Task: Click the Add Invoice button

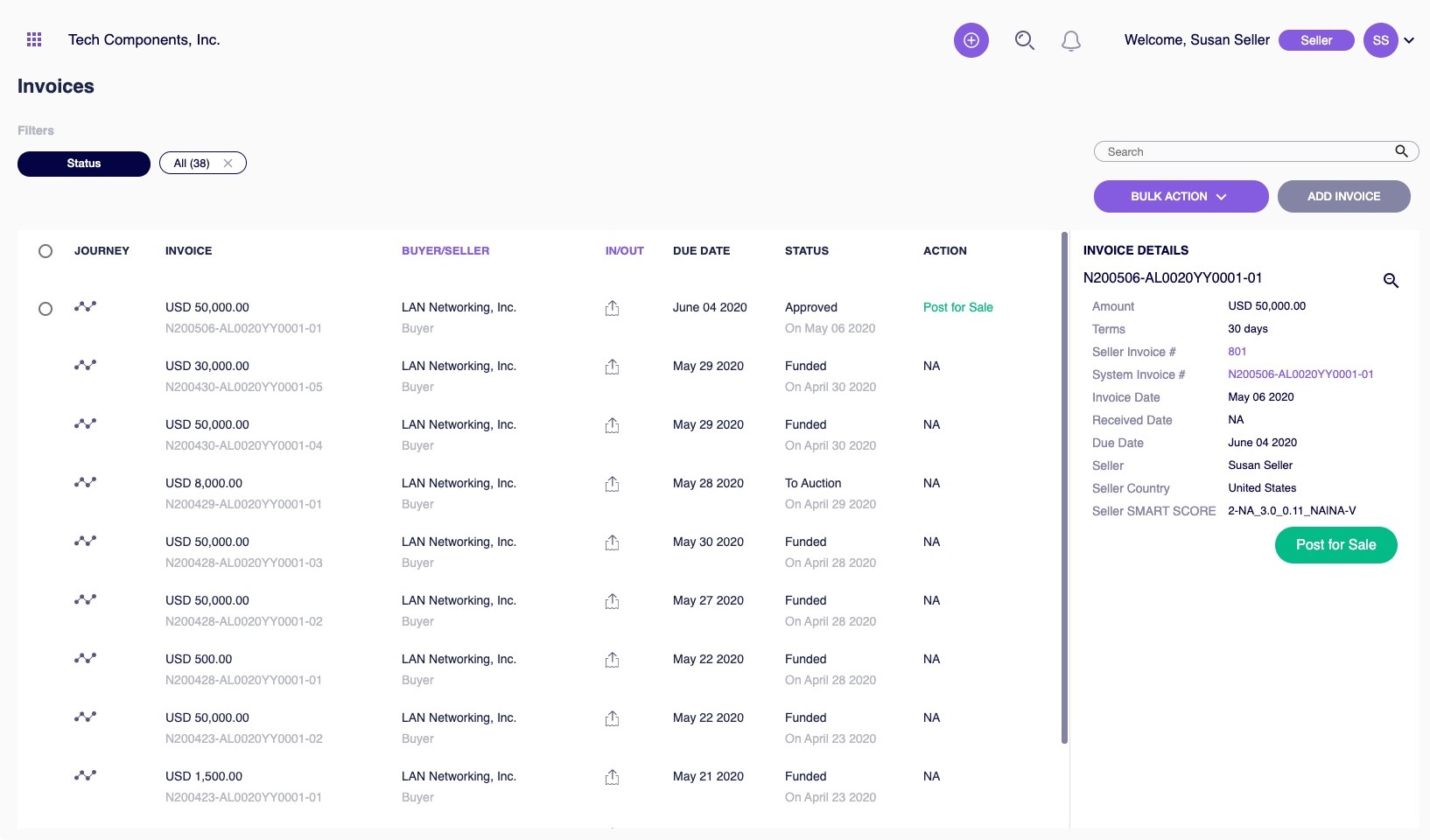Action: tap(1343, 197)
